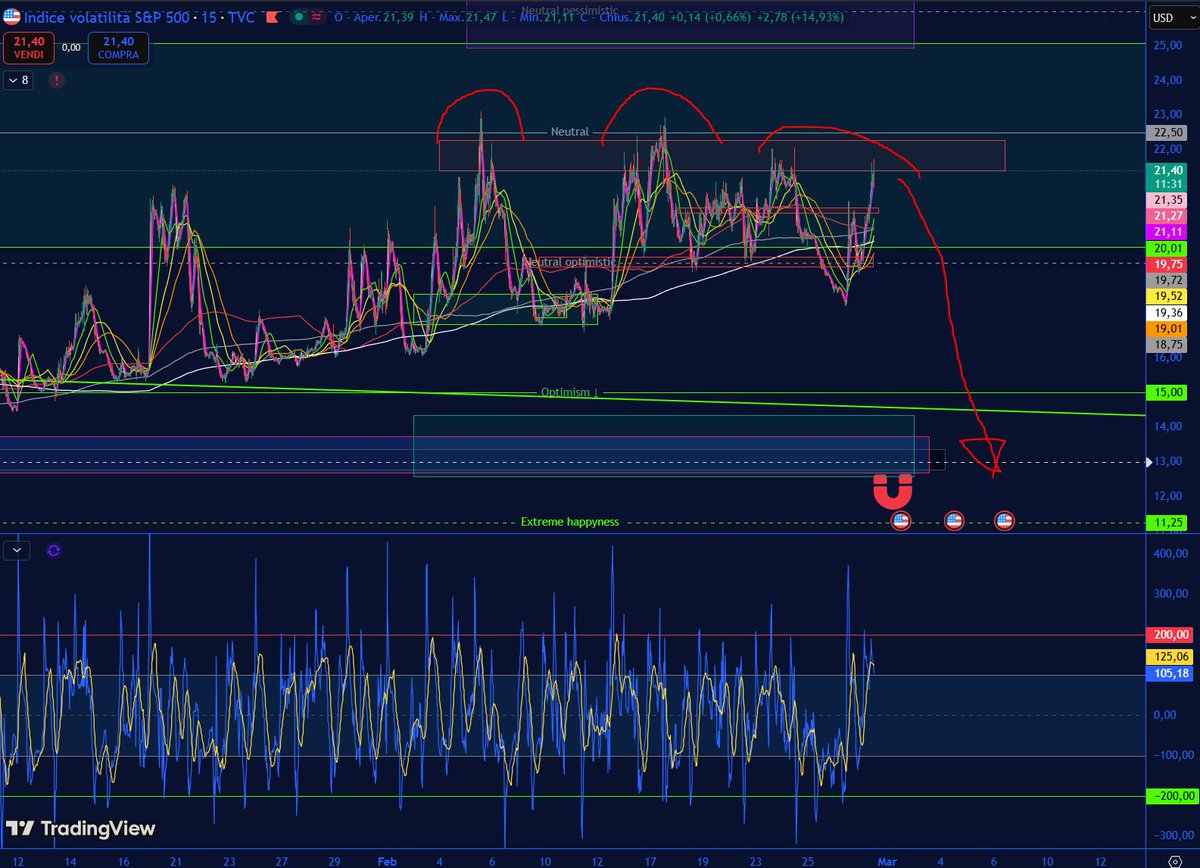The image size is (1200, 868).
Task: Click the 21,27 red price label
Action: tap(1167, 216)
